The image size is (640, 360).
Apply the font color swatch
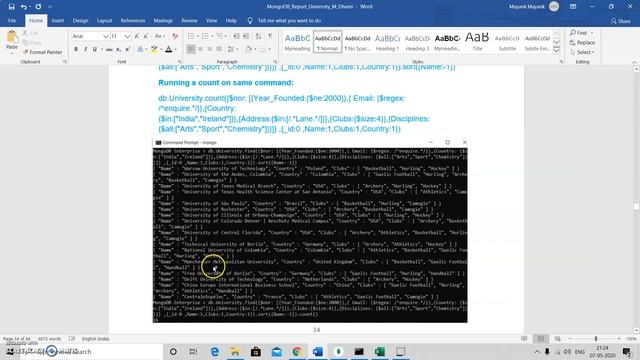coord(168,49)
